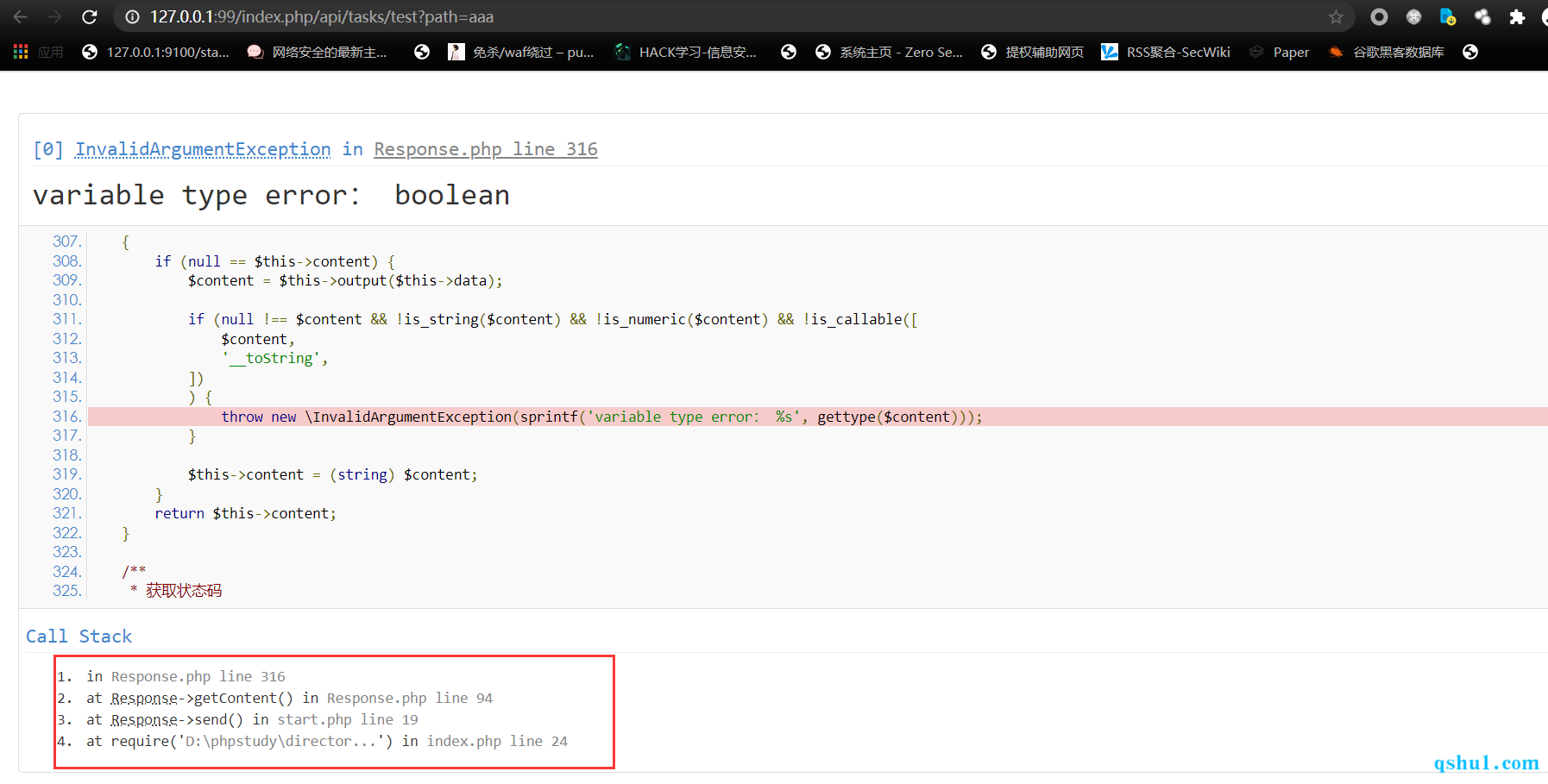Viewport: 1548px width, 784px height.
Task: Select line number 307 in the source listing
Action: click(66, 241)
